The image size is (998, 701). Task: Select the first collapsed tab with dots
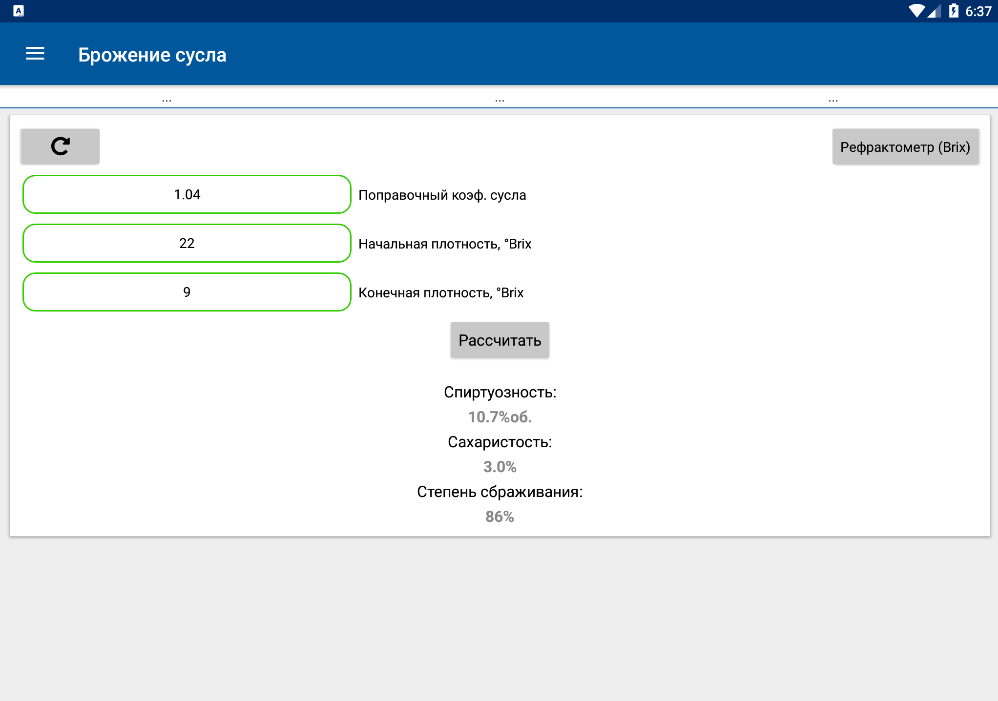(167, 99)
